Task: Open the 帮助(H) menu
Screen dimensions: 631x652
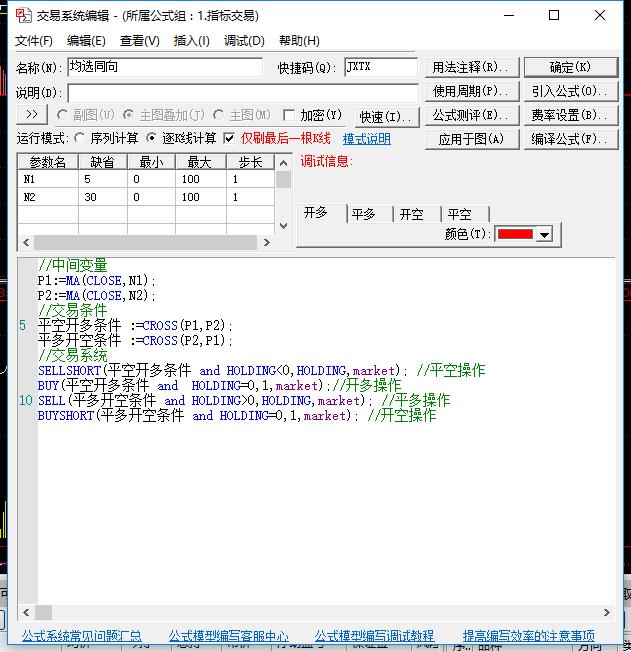Action: [x=299, y=41]
